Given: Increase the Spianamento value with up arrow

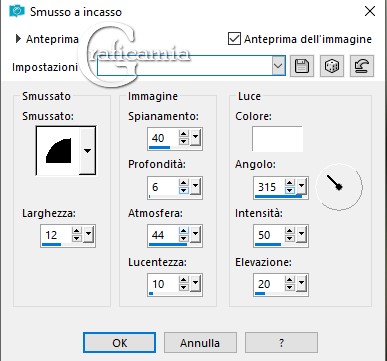Looking at the screenshot, I should (x=184, y=134).
